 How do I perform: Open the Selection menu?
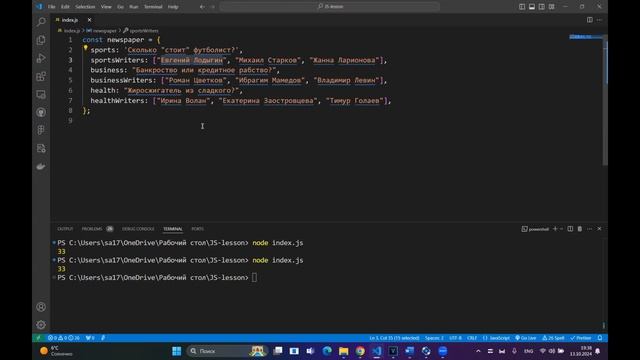click(x=85, y=7)
